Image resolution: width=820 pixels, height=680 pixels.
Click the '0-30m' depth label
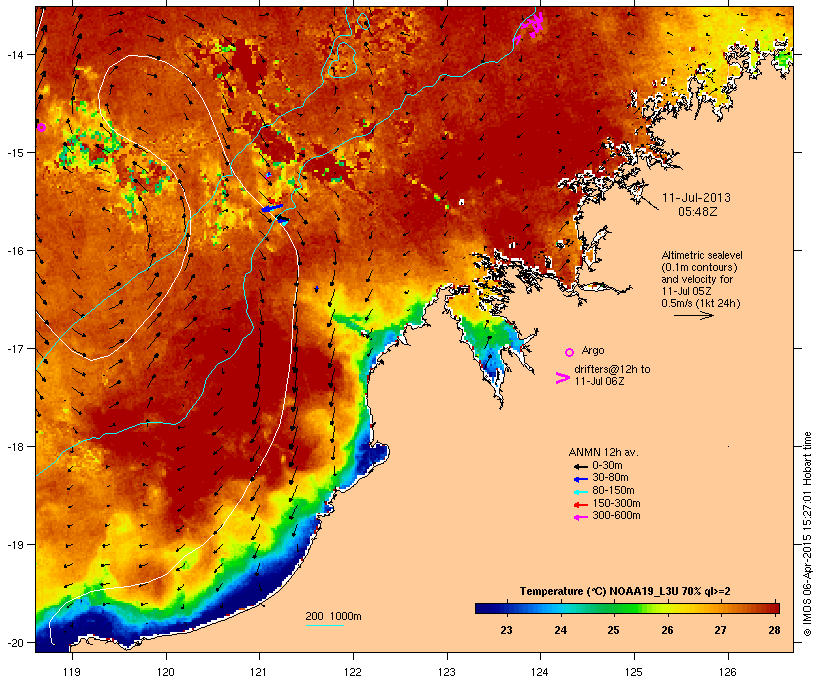tap(607, 466)
